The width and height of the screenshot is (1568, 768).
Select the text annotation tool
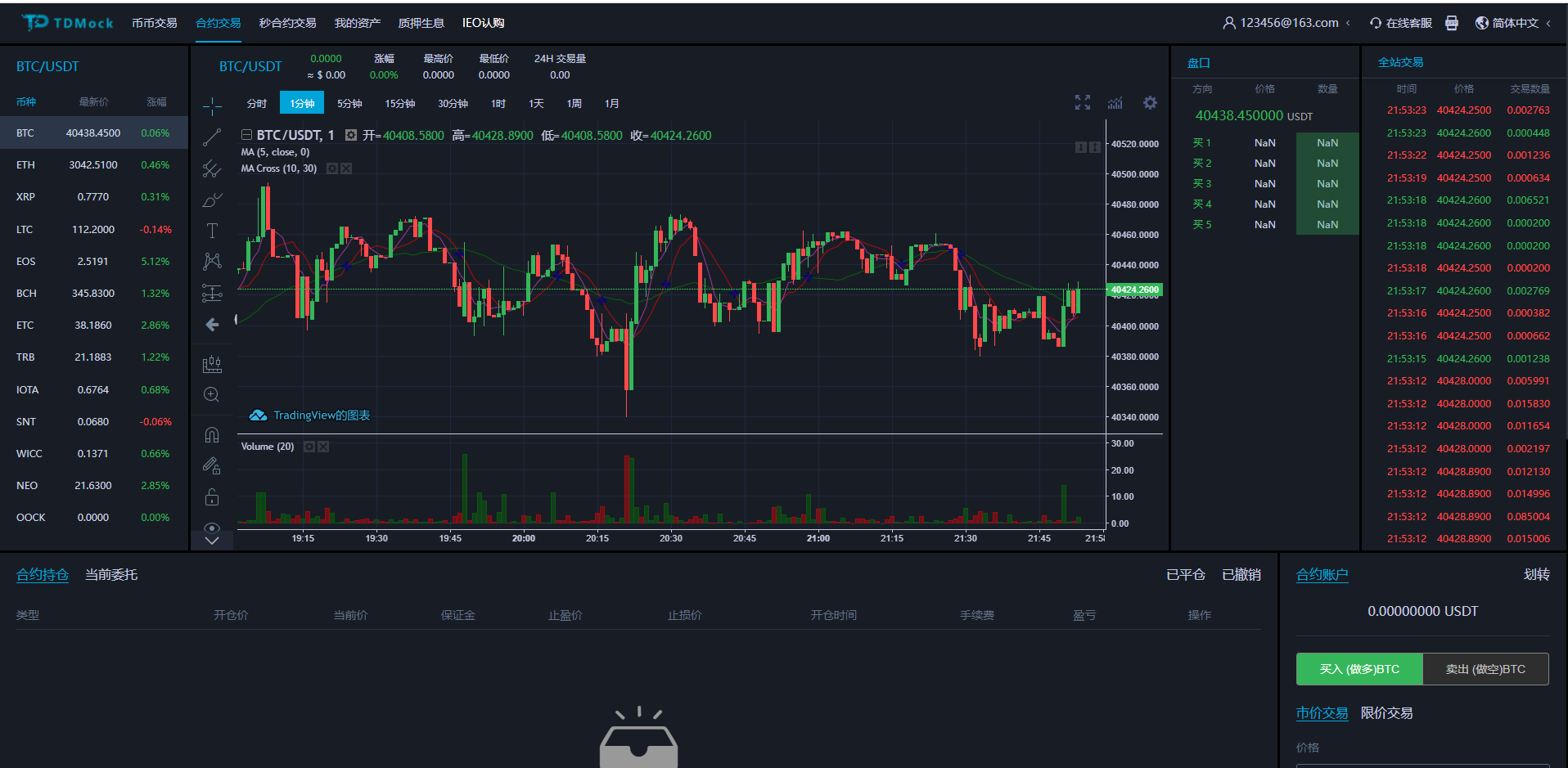pos(212,230)
